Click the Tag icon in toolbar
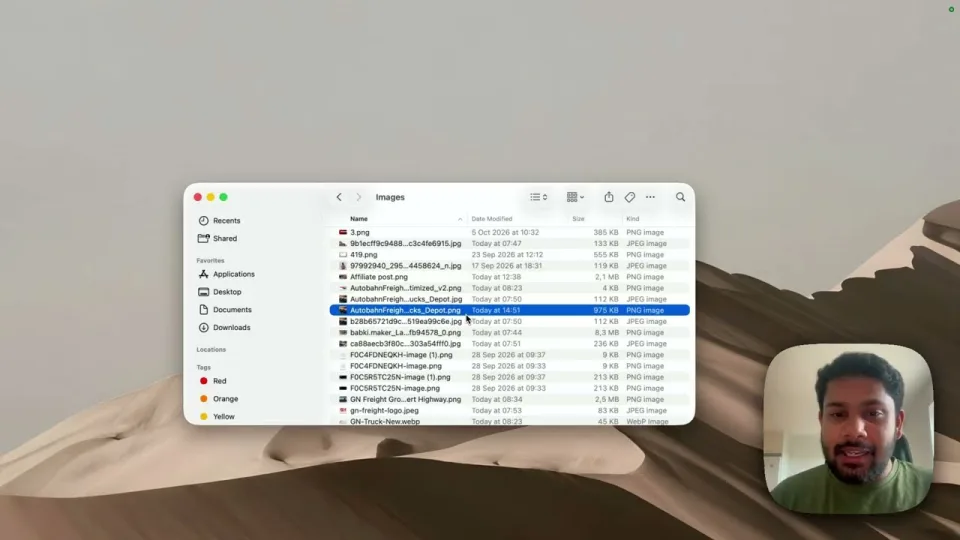The width and height of the screenshot is (960, 540). click(x=629, y=197)
